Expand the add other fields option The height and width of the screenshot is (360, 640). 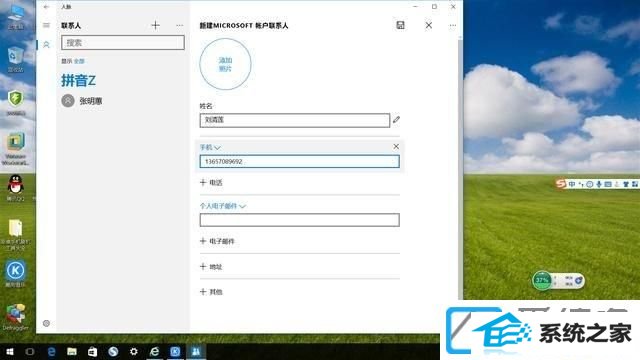211,292
